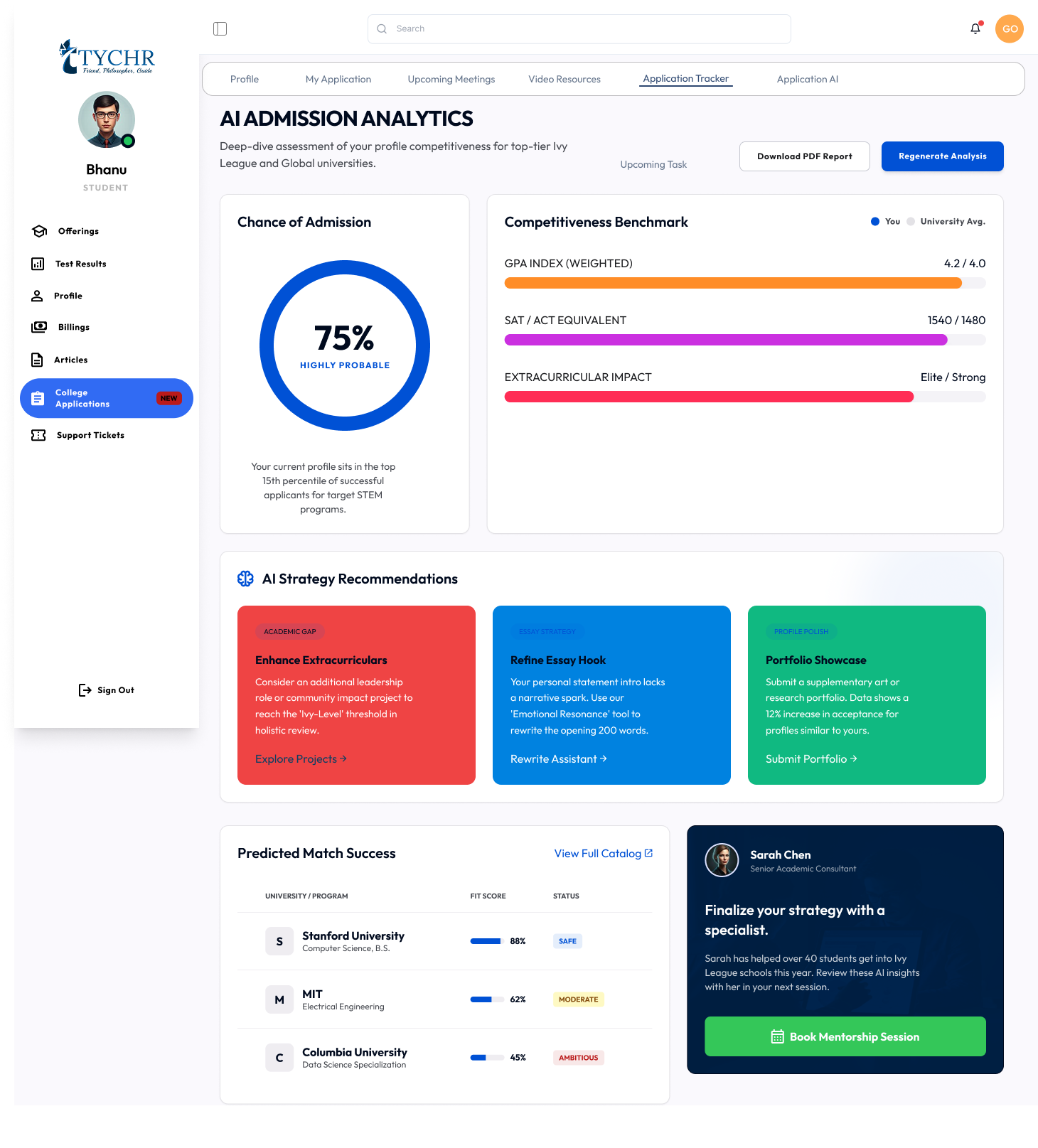The width and height of the screenshot is (1038, 1148).
Task: Open the Video Resources tab
Action: (564, 79)
